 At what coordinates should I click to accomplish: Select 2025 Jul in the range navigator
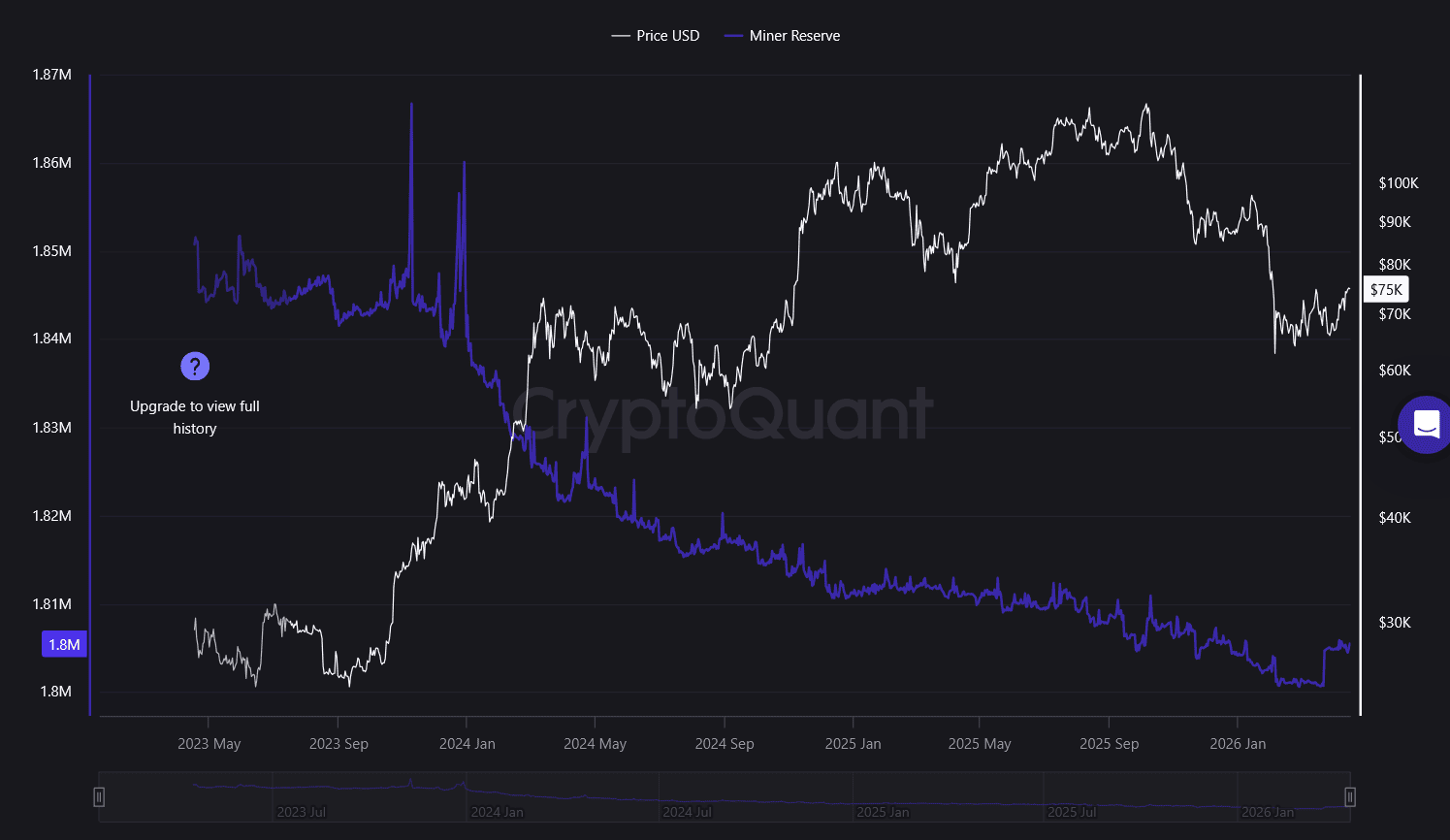[1072, 812]
